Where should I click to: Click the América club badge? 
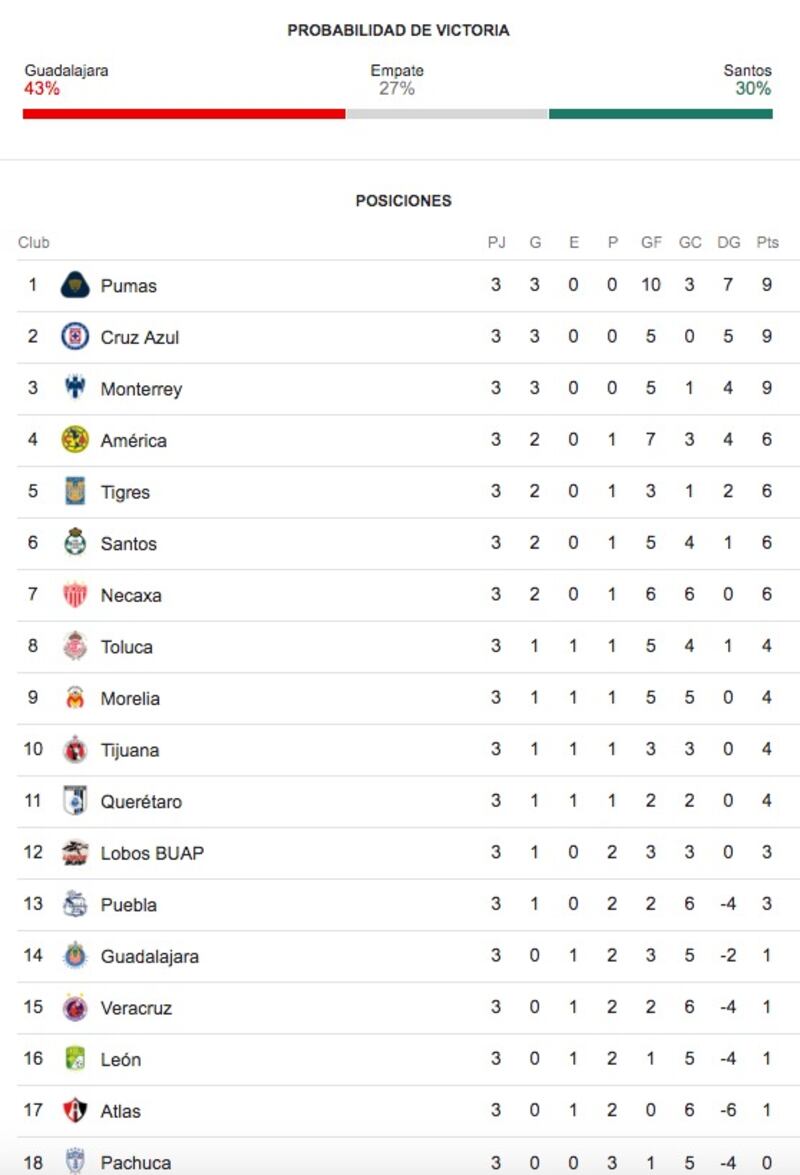pos(75,439)
